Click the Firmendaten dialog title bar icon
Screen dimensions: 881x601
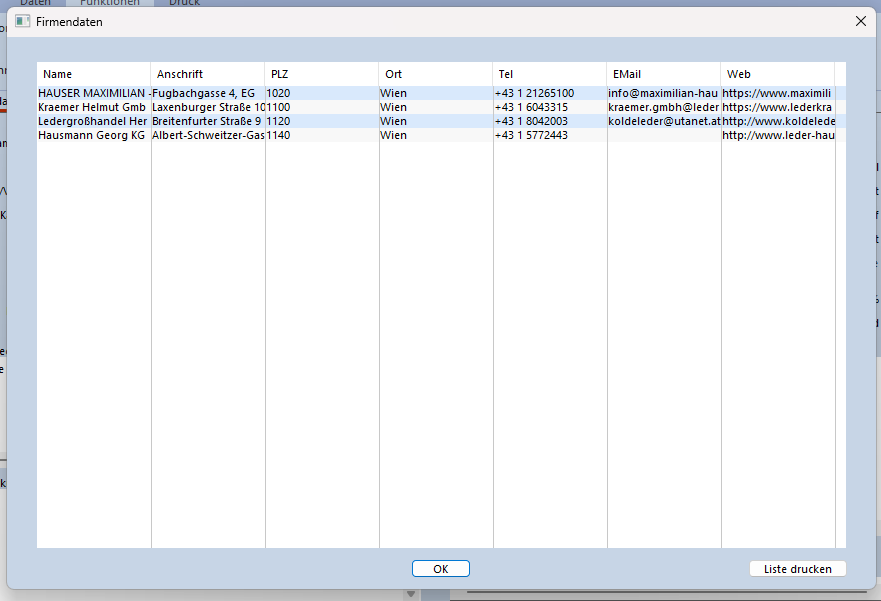pos(21,21)
